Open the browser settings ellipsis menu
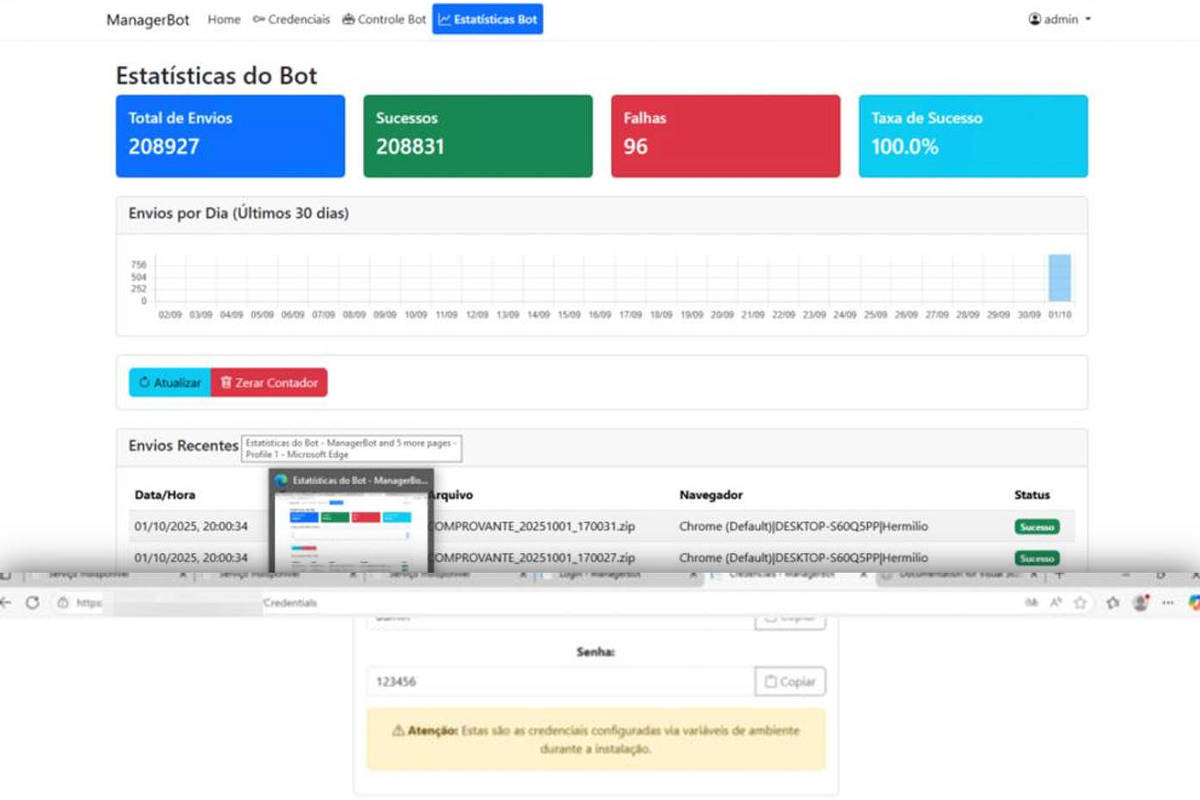This screenshot has height=800, width=1200. tap(1167, 603)
